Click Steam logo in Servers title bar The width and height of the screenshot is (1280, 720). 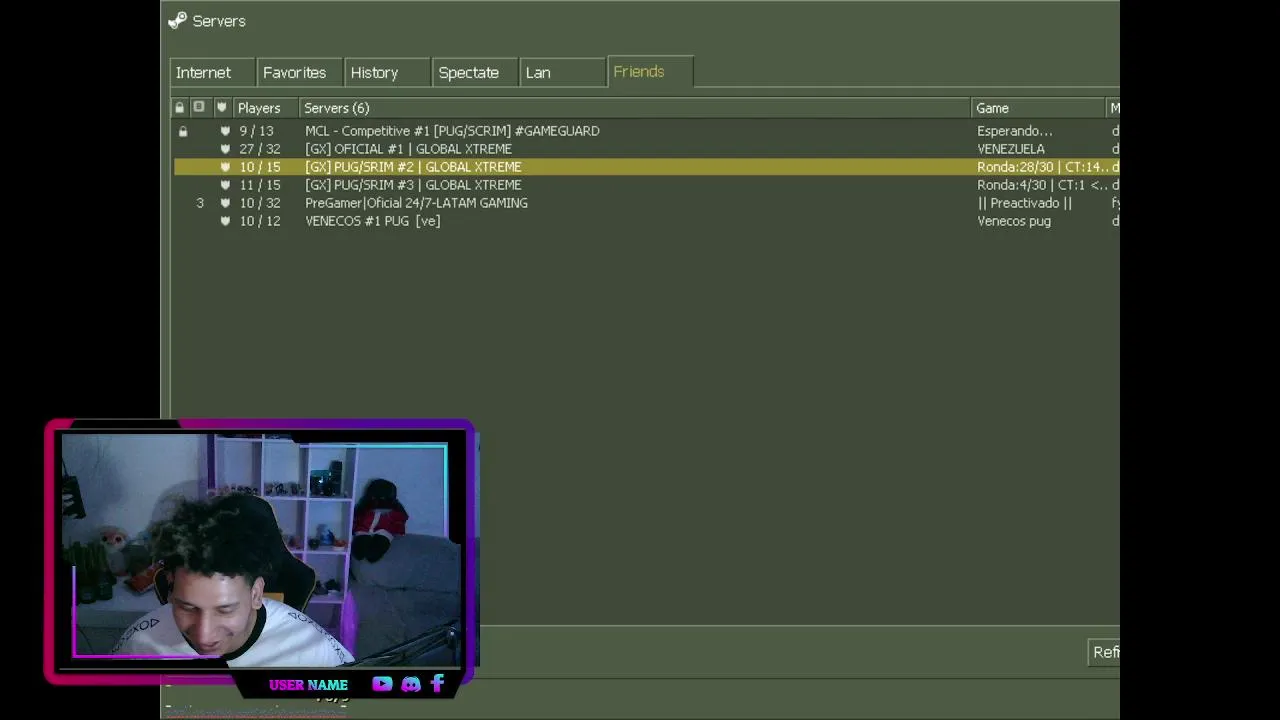point(177,20)
